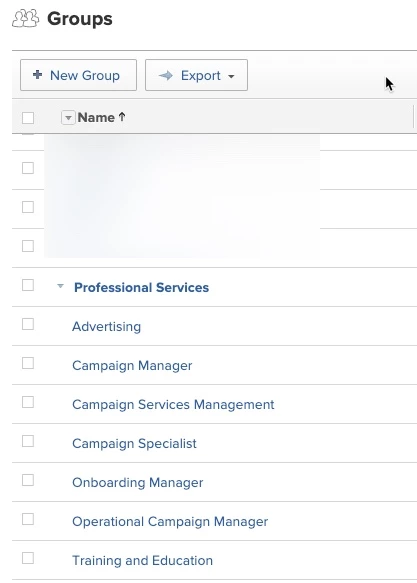Screen dimensions: 417x583
Task: Click the Groups people icon
Action: click(x=25, y=19)
